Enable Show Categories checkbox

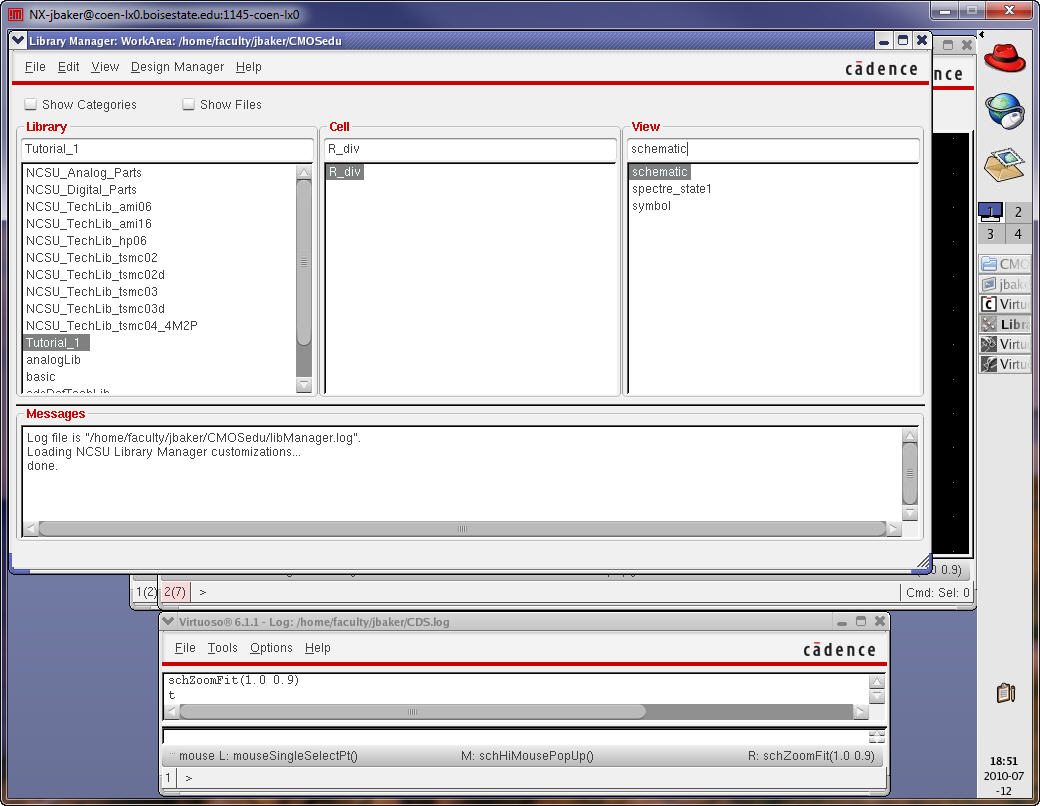pos(31,104)
